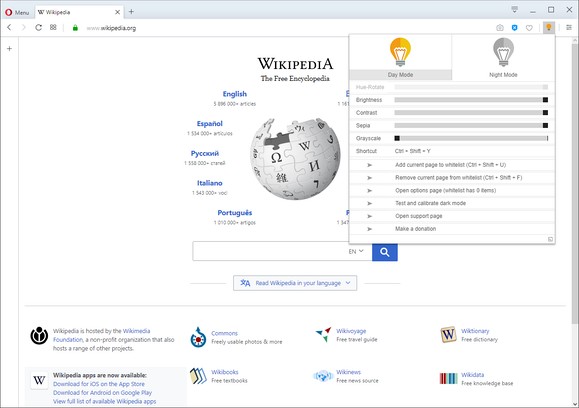Screen dimensions: 579x408
Task: Open the Commons link
Action: pyautogui.click(x=224, y=333)
